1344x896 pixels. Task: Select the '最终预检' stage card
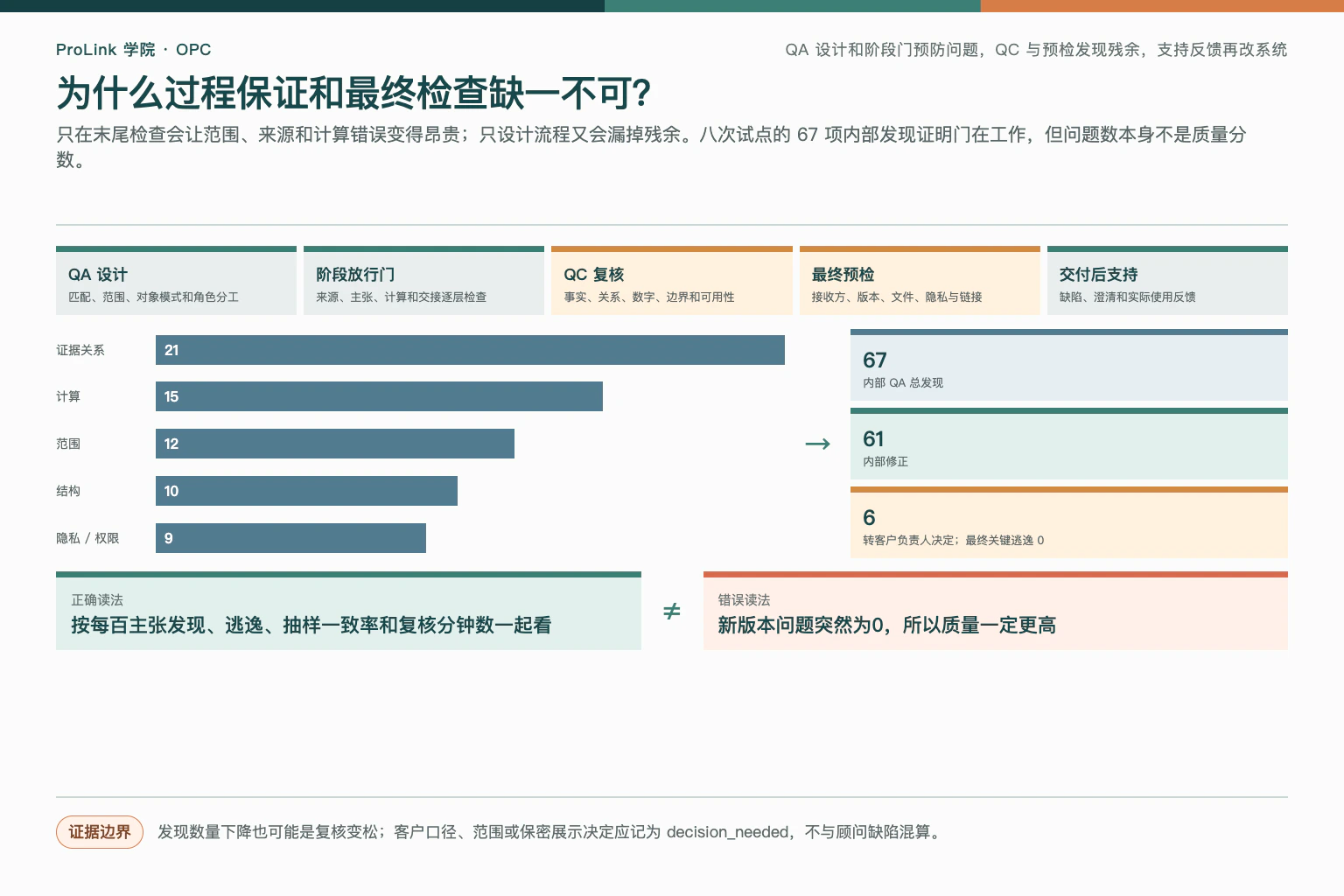click(920, 281)
